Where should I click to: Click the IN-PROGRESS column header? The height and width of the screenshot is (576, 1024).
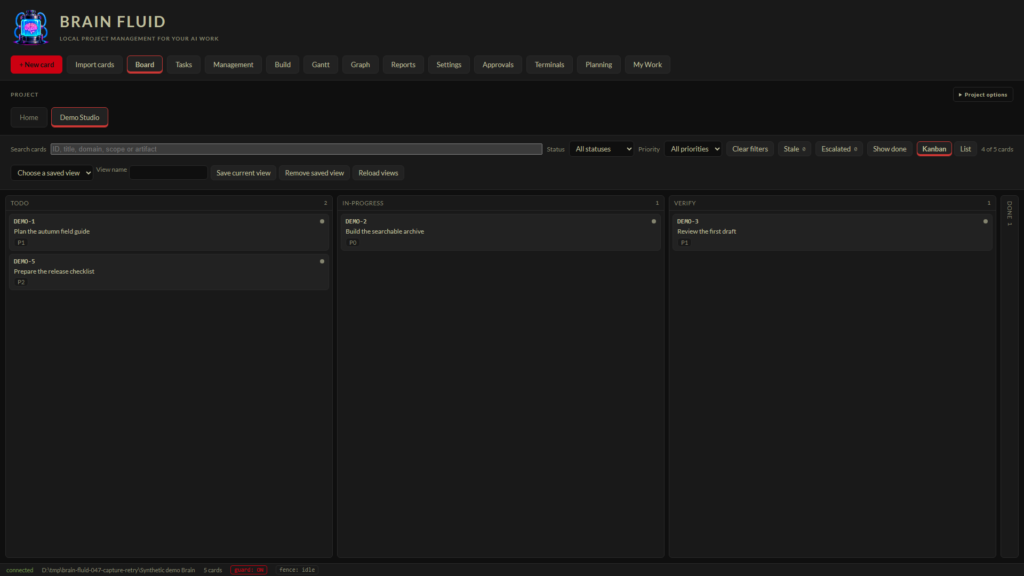(500, 203)
